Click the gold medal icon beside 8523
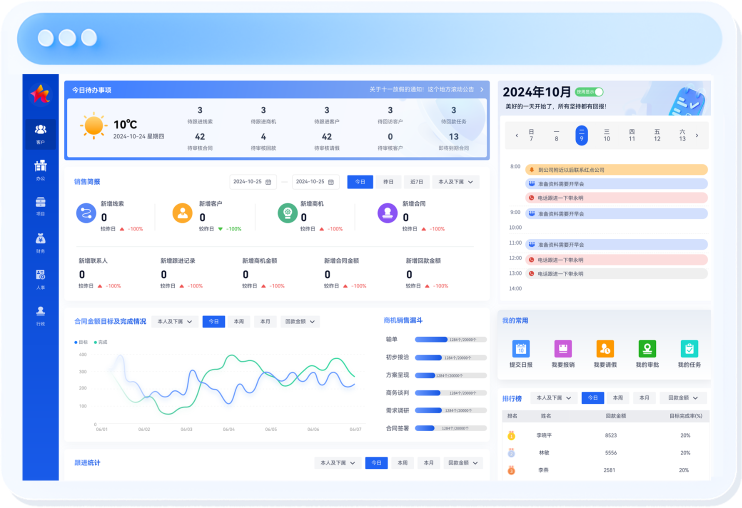The image size is (742, 508). (511, 436)
